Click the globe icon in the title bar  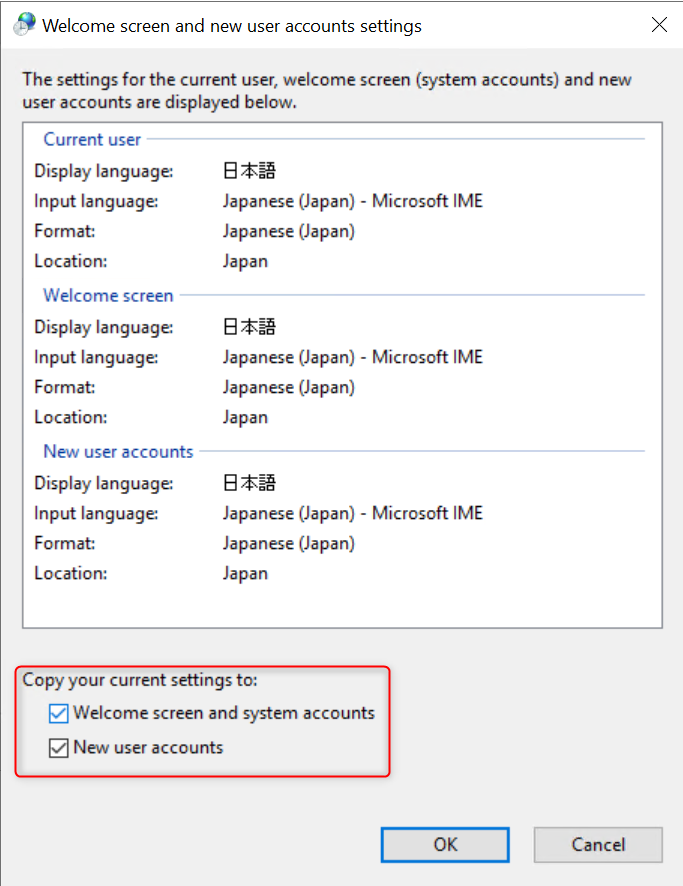point(24,25)
